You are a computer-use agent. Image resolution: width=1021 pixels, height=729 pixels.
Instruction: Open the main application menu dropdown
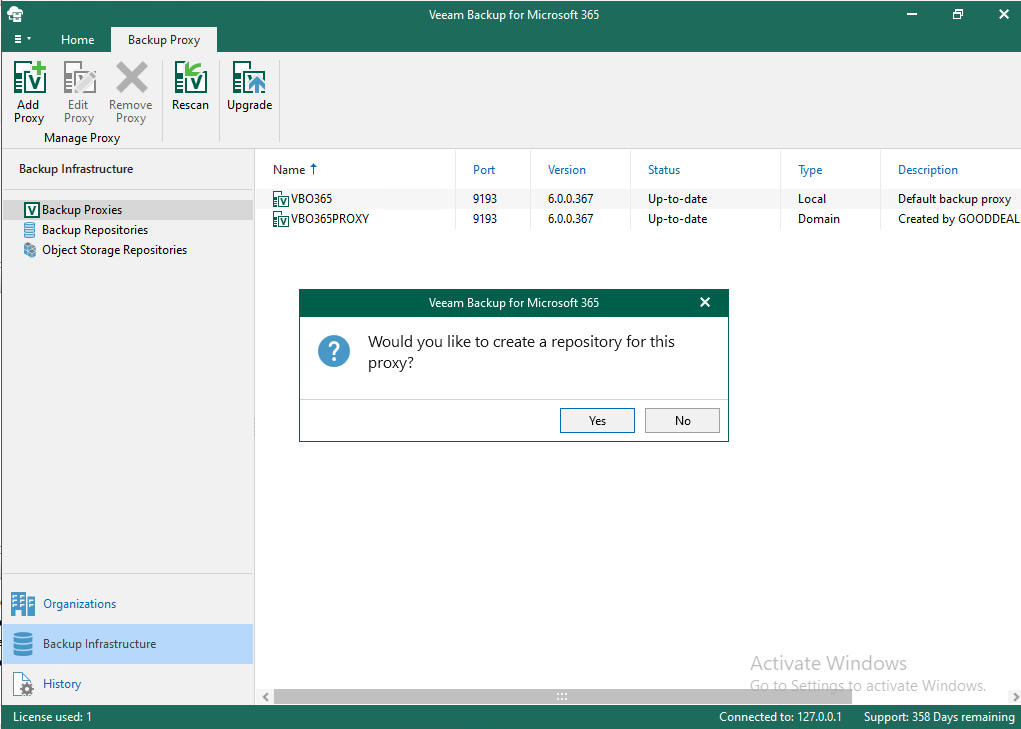click(23, 39)
